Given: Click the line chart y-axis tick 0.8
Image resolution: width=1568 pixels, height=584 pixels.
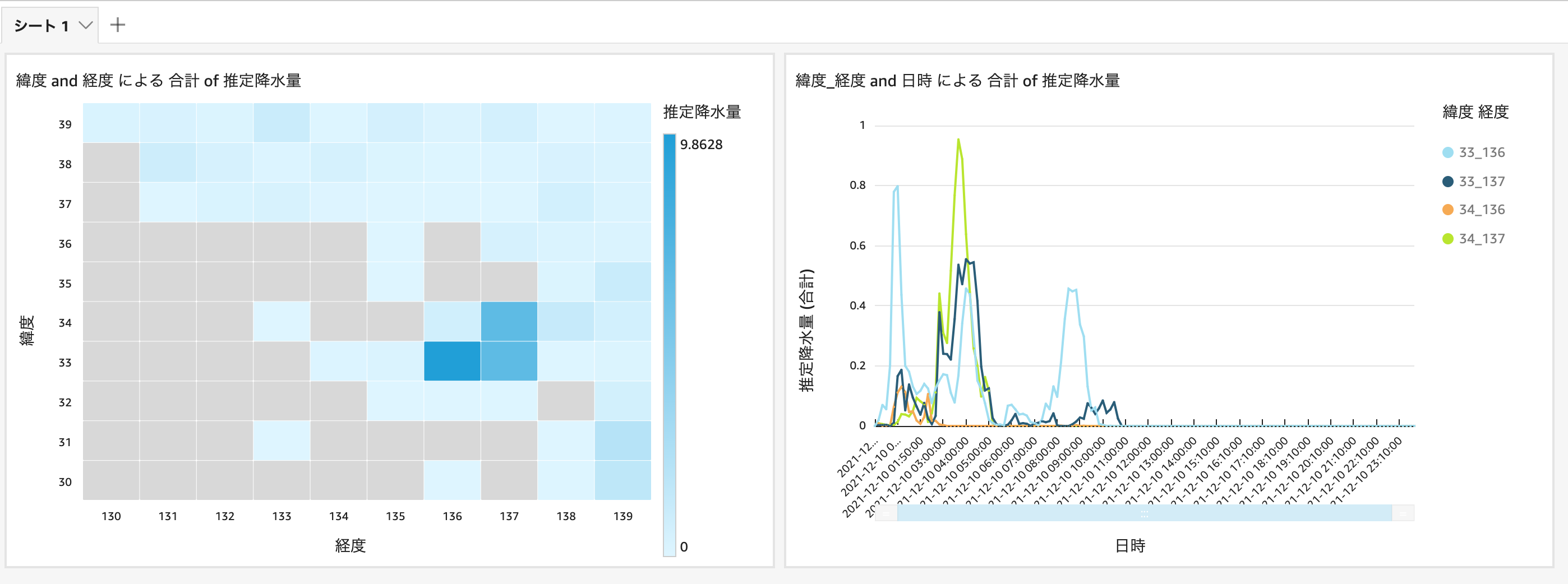Looking at the screenshot, I should click(857, 185).
